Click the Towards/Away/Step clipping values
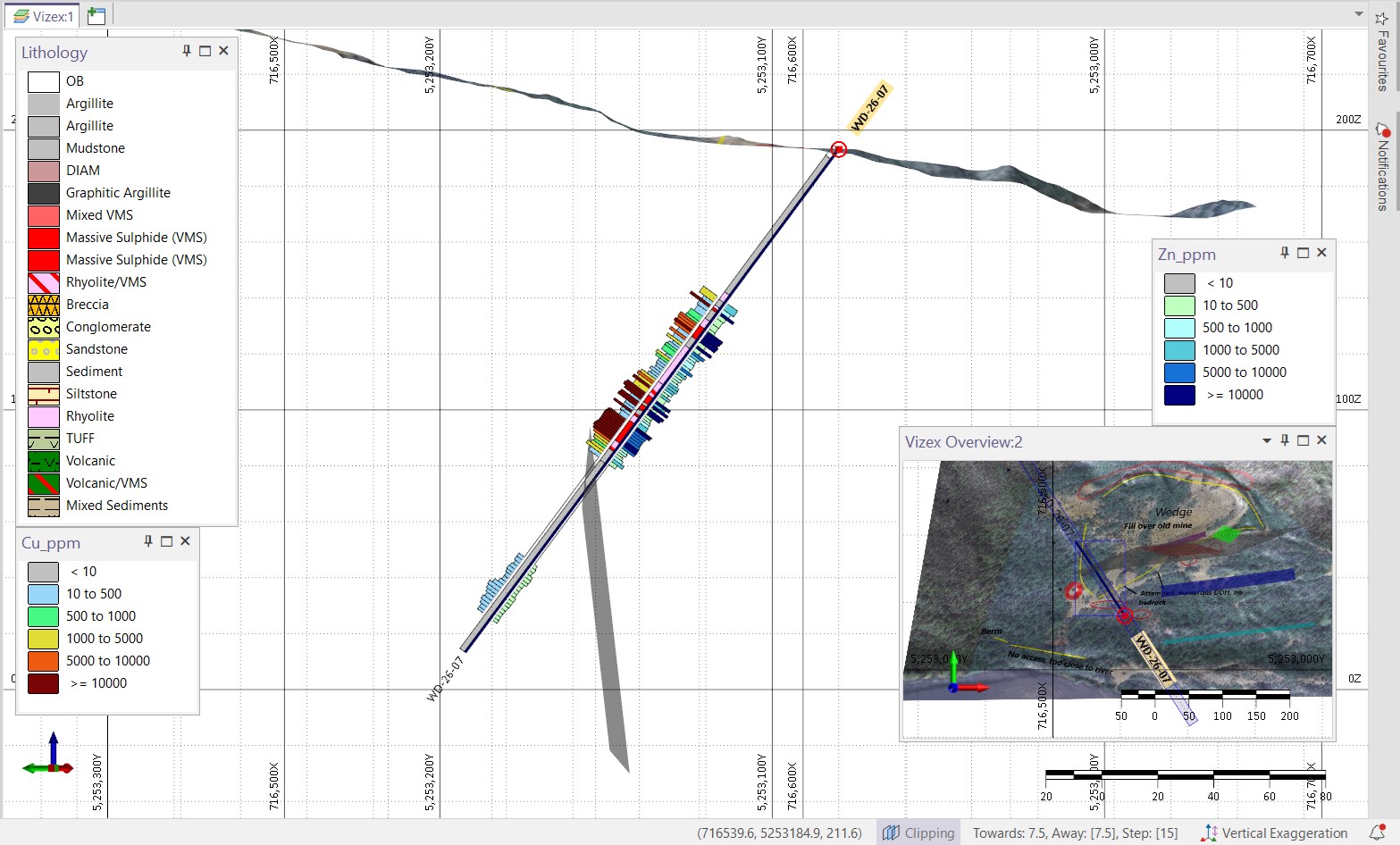Screen dimensions: 1400x845 (1075, 832)
